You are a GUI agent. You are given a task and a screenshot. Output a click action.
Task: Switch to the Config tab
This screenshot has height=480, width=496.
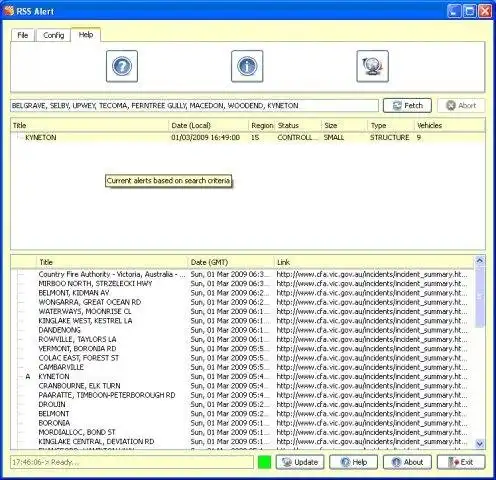pos(53,35)
